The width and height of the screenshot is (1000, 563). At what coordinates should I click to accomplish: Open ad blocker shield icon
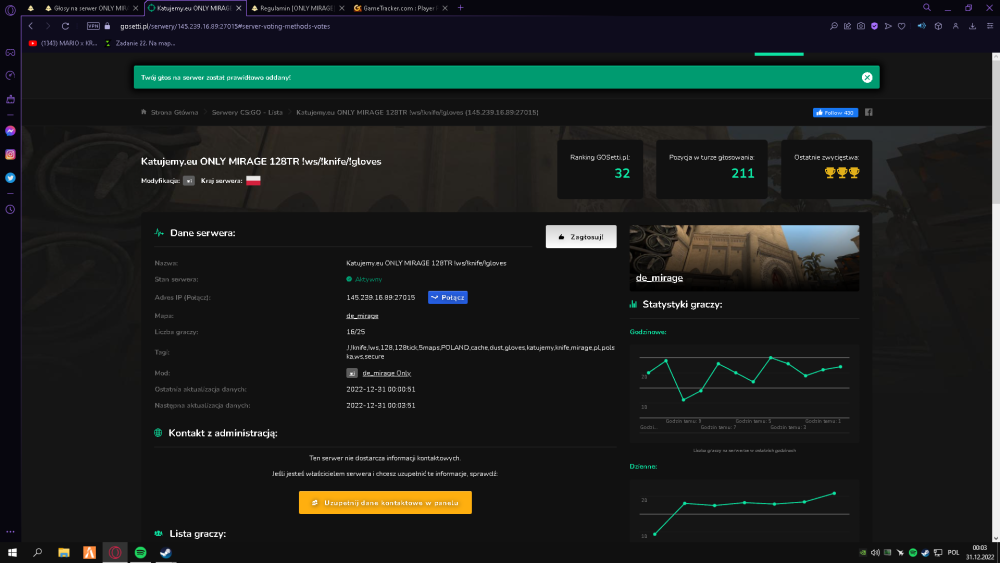pos(874,26)
